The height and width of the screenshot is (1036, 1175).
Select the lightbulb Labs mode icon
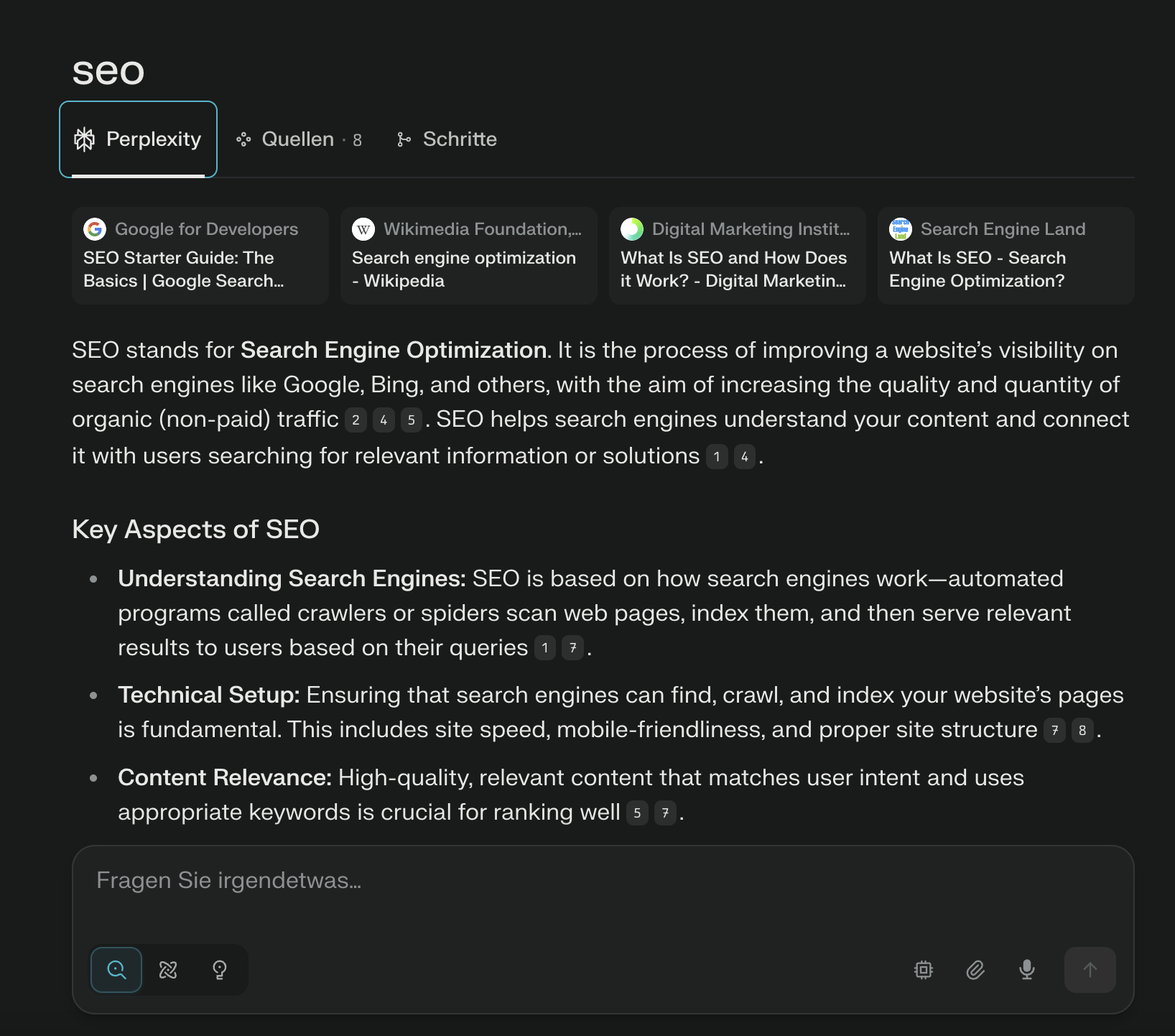point(220,970)
